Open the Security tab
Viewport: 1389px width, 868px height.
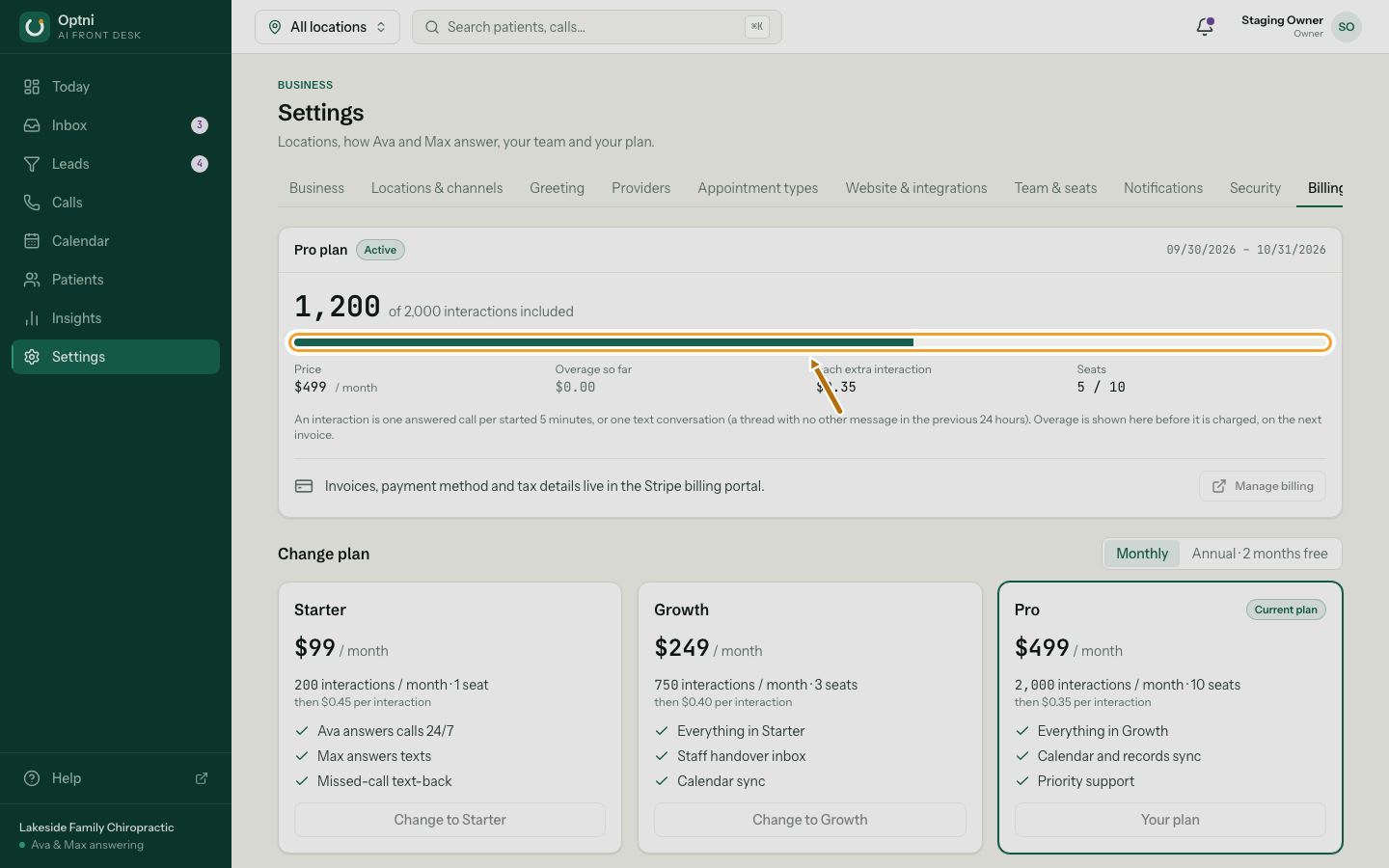(1255, 188)
